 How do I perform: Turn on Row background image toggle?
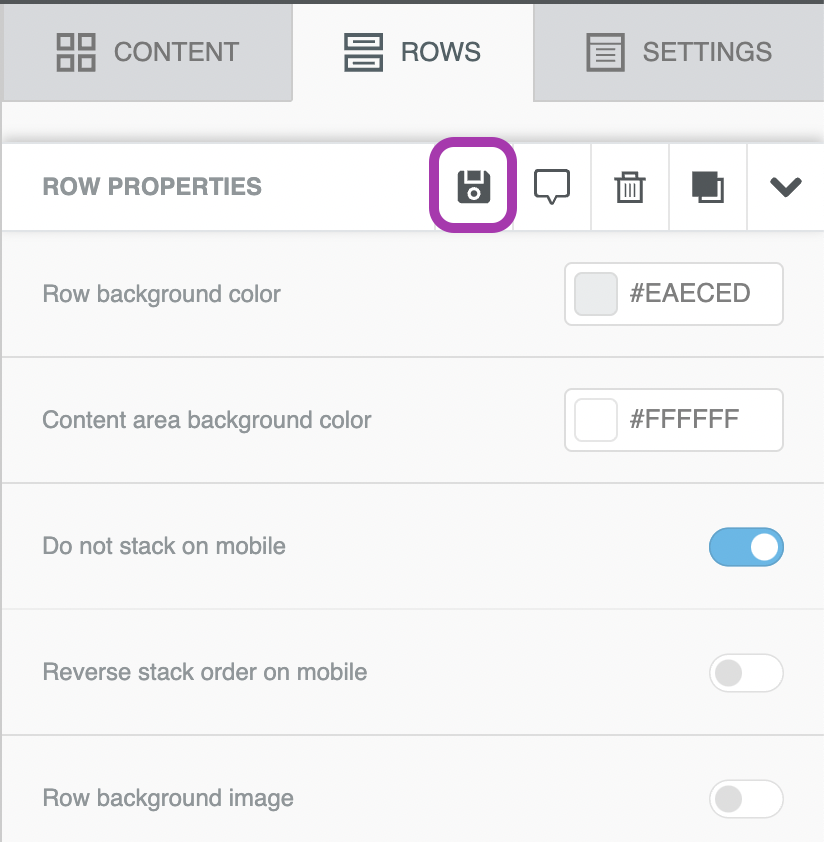[x=746, y=799]
